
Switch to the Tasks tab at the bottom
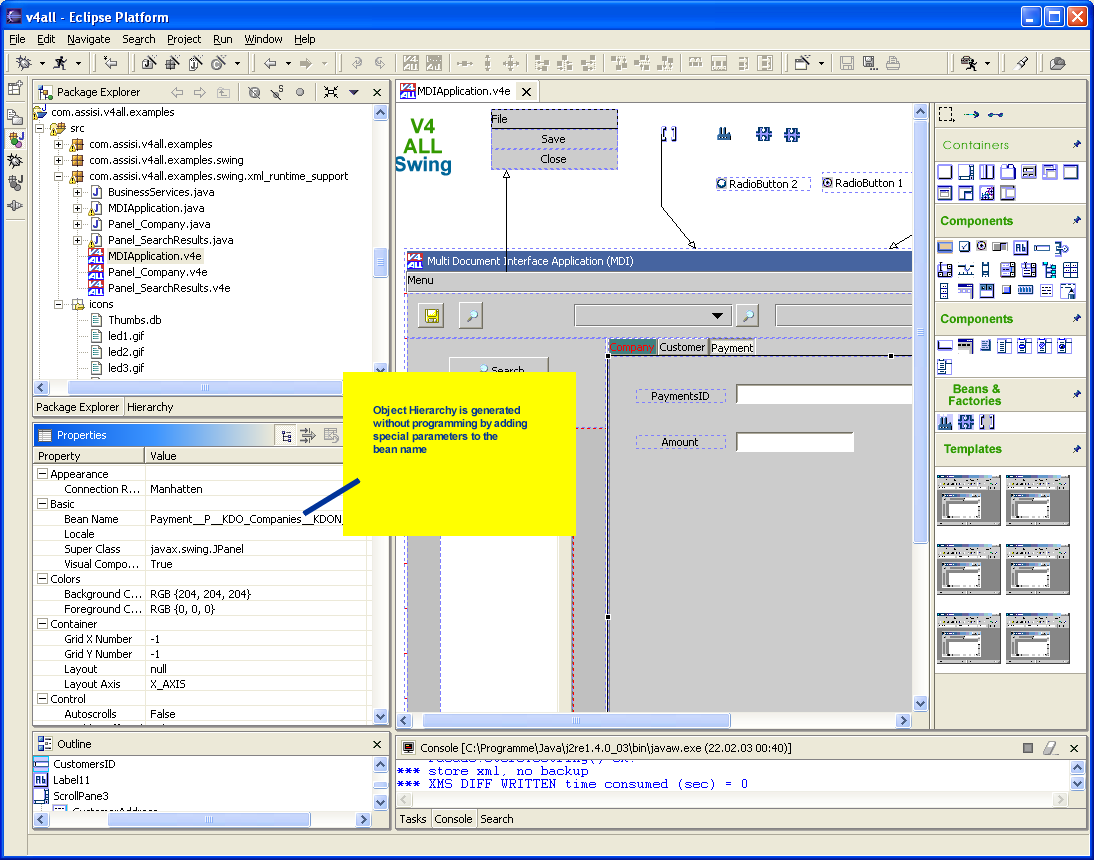coord(412,818)
